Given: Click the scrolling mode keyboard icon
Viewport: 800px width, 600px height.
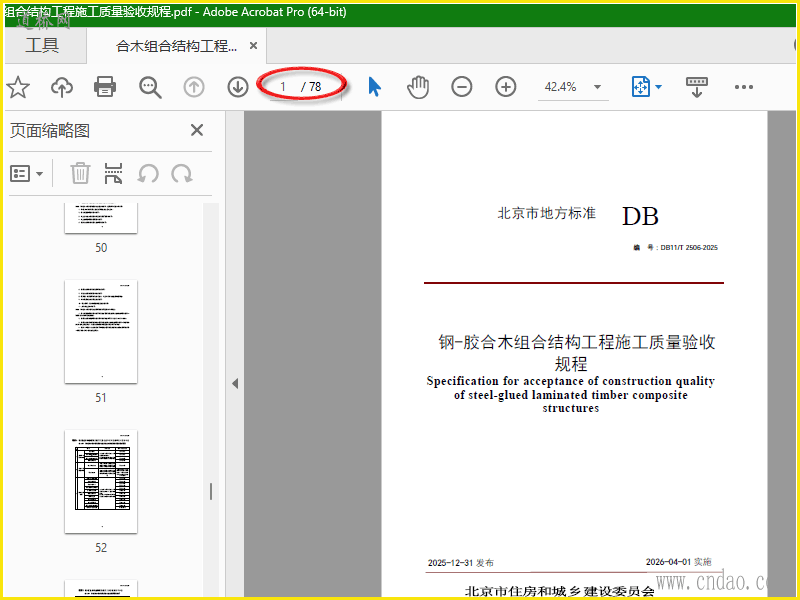Looking at the screenshot, I should click(x=696, y=87).
